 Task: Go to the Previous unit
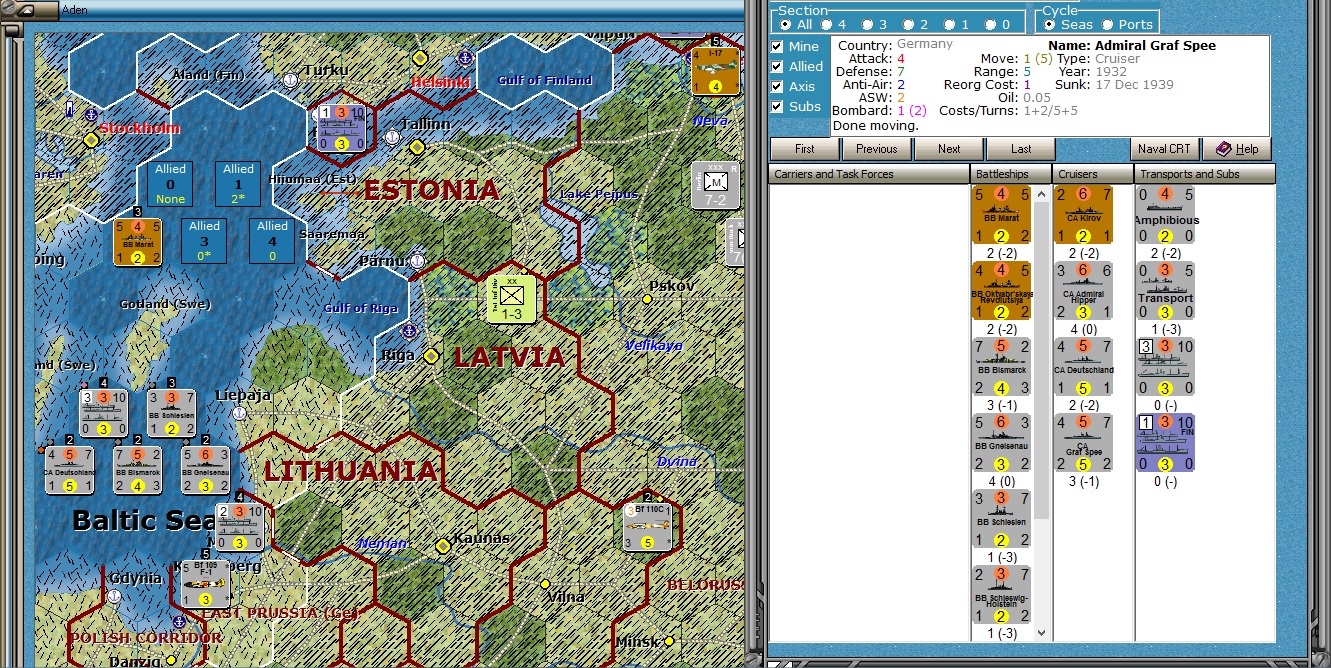(877, 149)
